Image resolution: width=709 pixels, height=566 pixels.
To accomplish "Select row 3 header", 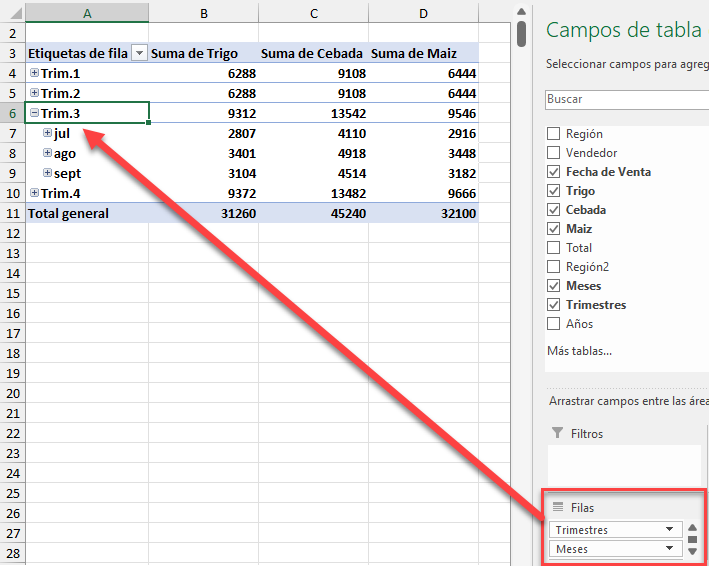I will 13,53.
